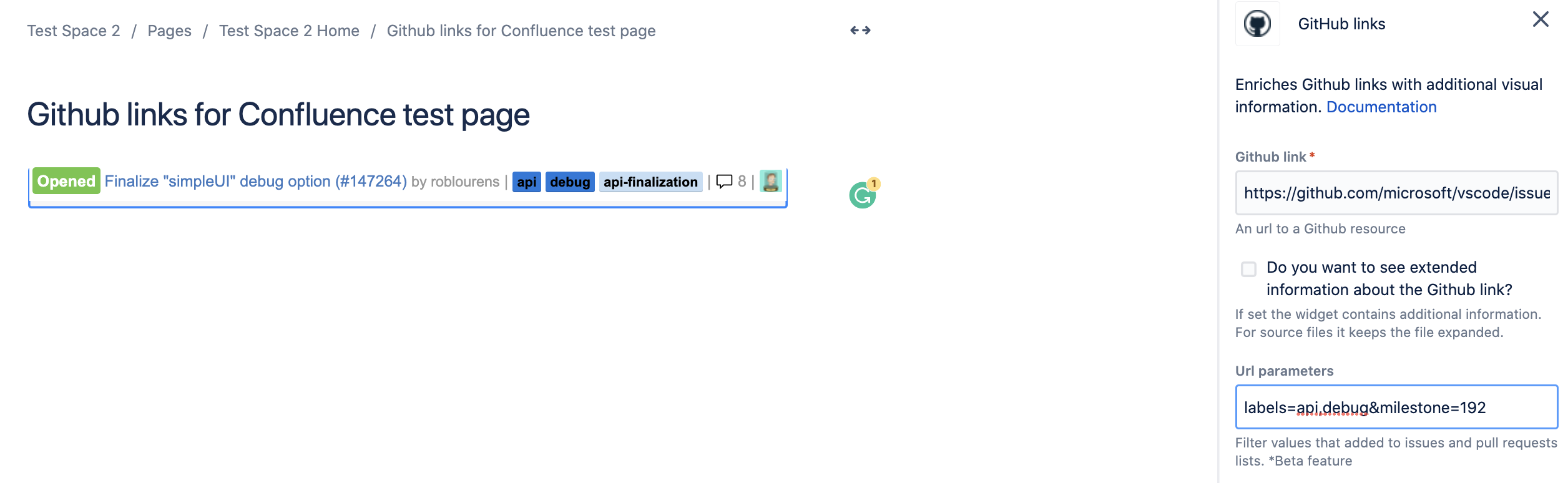Viewport: 1568px width, 483px height.
Task: Click the Grammarly badge icon
Action: [x=863, y=195]
